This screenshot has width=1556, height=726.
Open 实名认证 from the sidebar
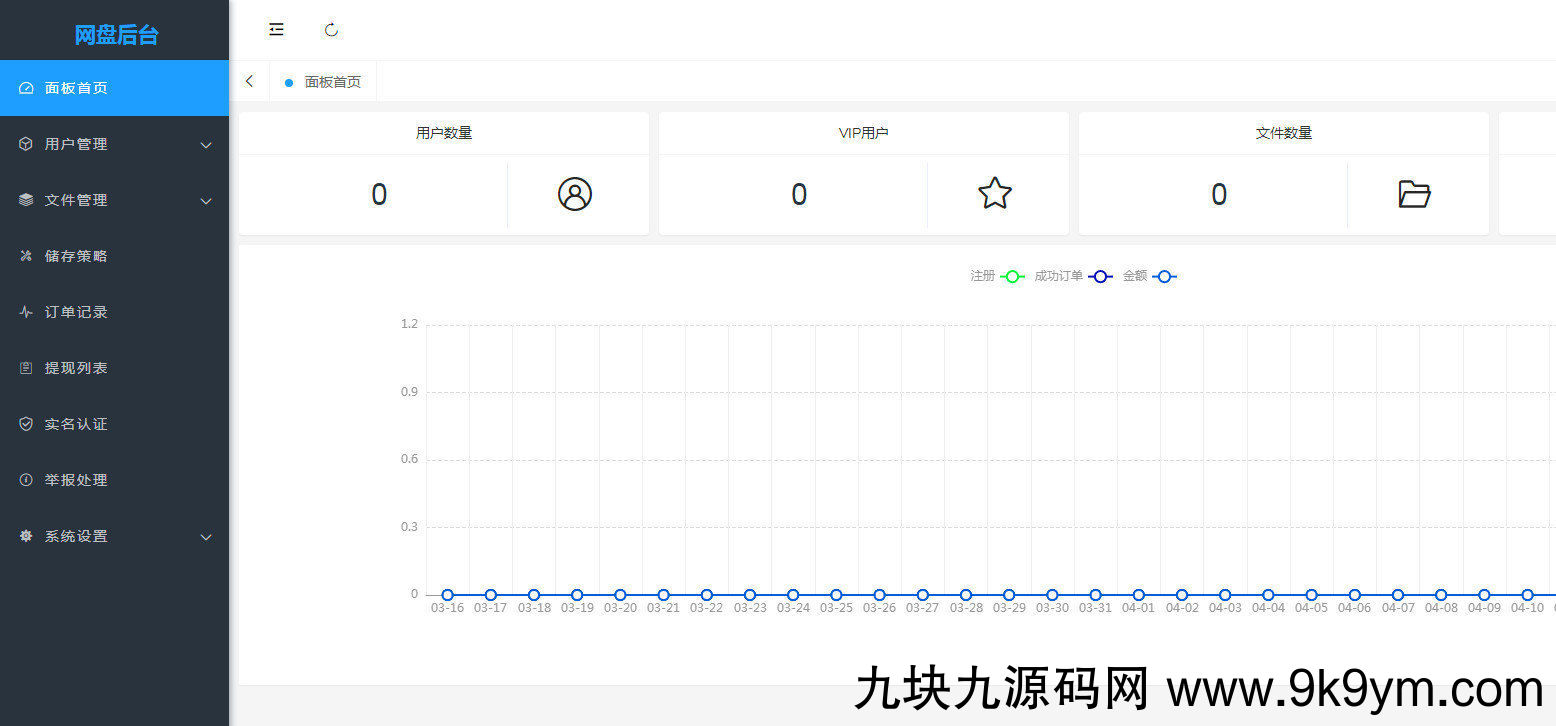(76, 424)
